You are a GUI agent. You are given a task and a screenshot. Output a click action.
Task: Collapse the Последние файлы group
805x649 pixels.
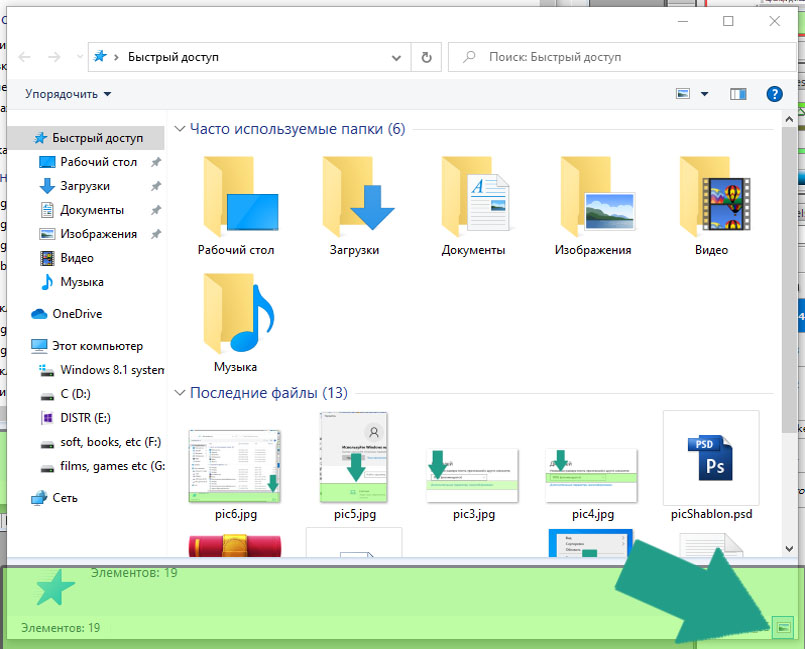[x=180, y=393]
